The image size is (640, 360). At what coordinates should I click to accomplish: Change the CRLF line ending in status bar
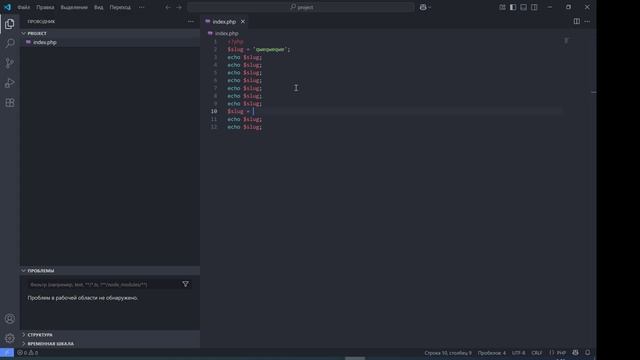(x=537, y=353)
